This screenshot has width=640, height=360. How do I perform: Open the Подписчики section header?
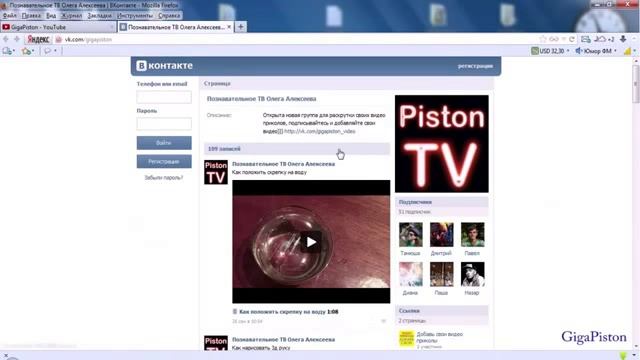[441, 202]
